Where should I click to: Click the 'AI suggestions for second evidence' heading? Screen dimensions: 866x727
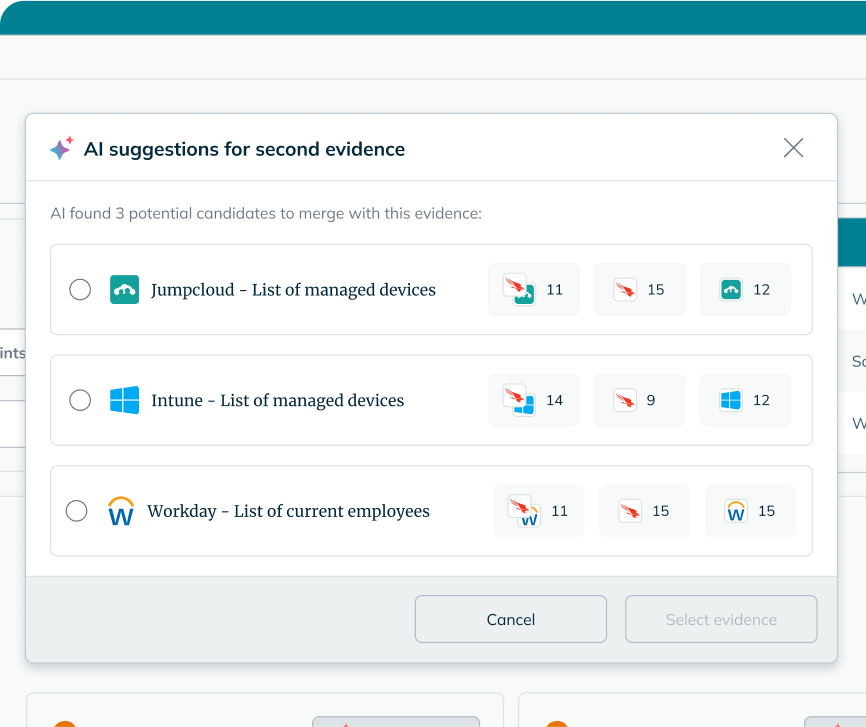coord(244,149)
